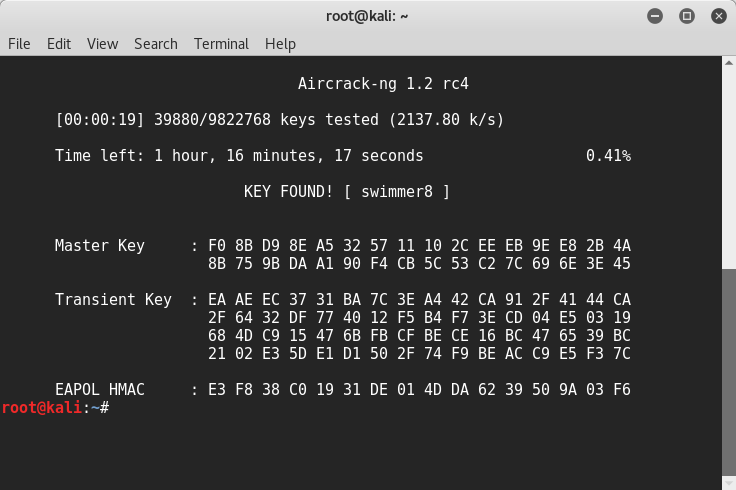This screenshot has width=736, height=490.
Task: Open the View menu
Action: tap(102, 44)
